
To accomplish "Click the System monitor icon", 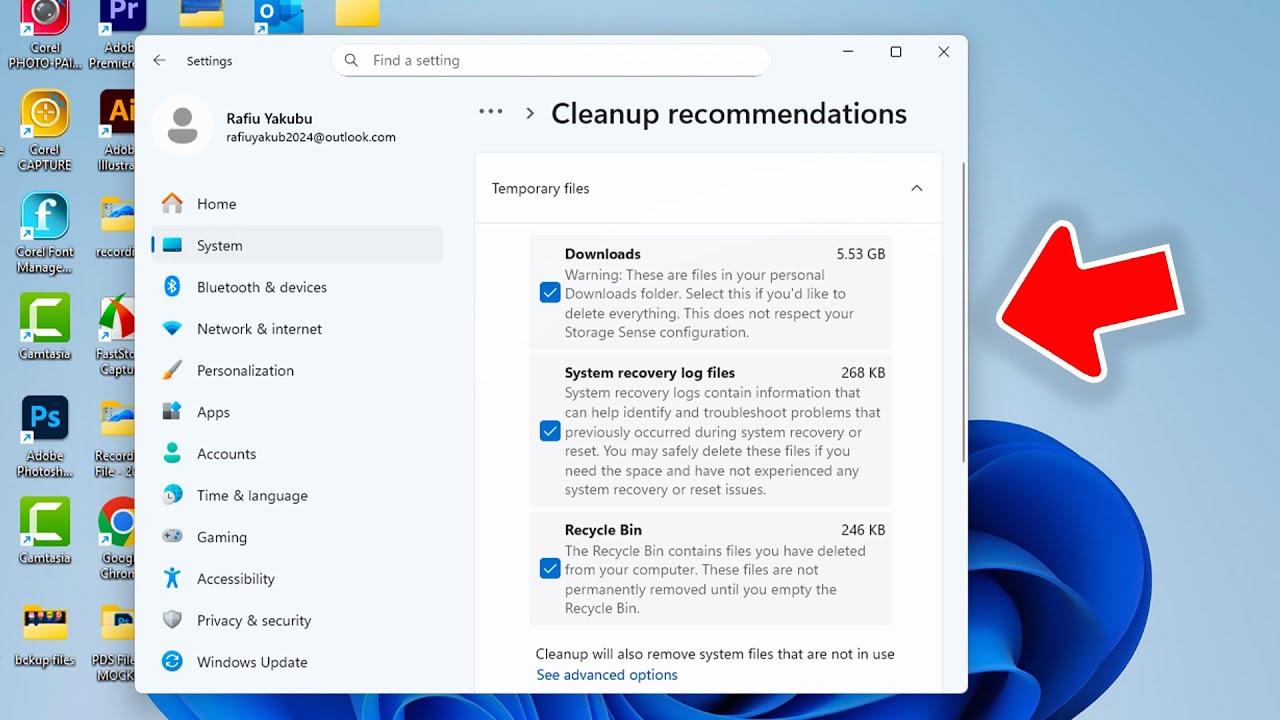I will (172, 245).
